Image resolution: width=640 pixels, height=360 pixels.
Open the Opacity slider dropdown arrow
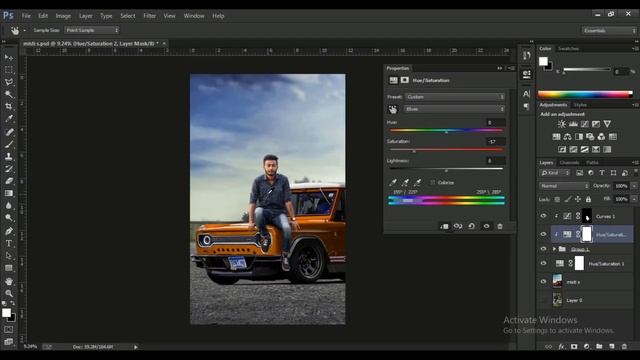tap(634, 186)
